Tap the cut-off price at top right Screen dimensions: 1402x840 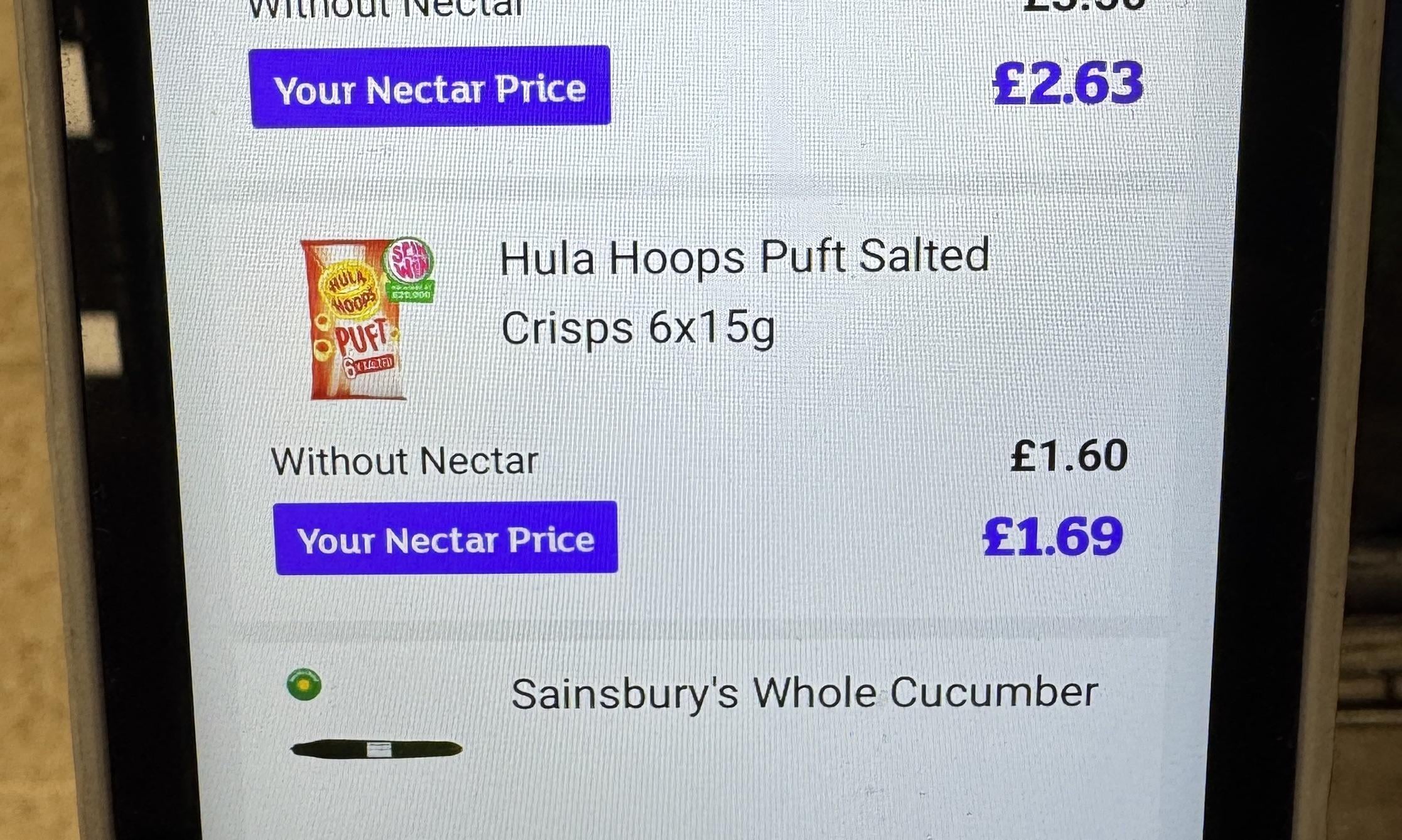tap(1083, 5)
